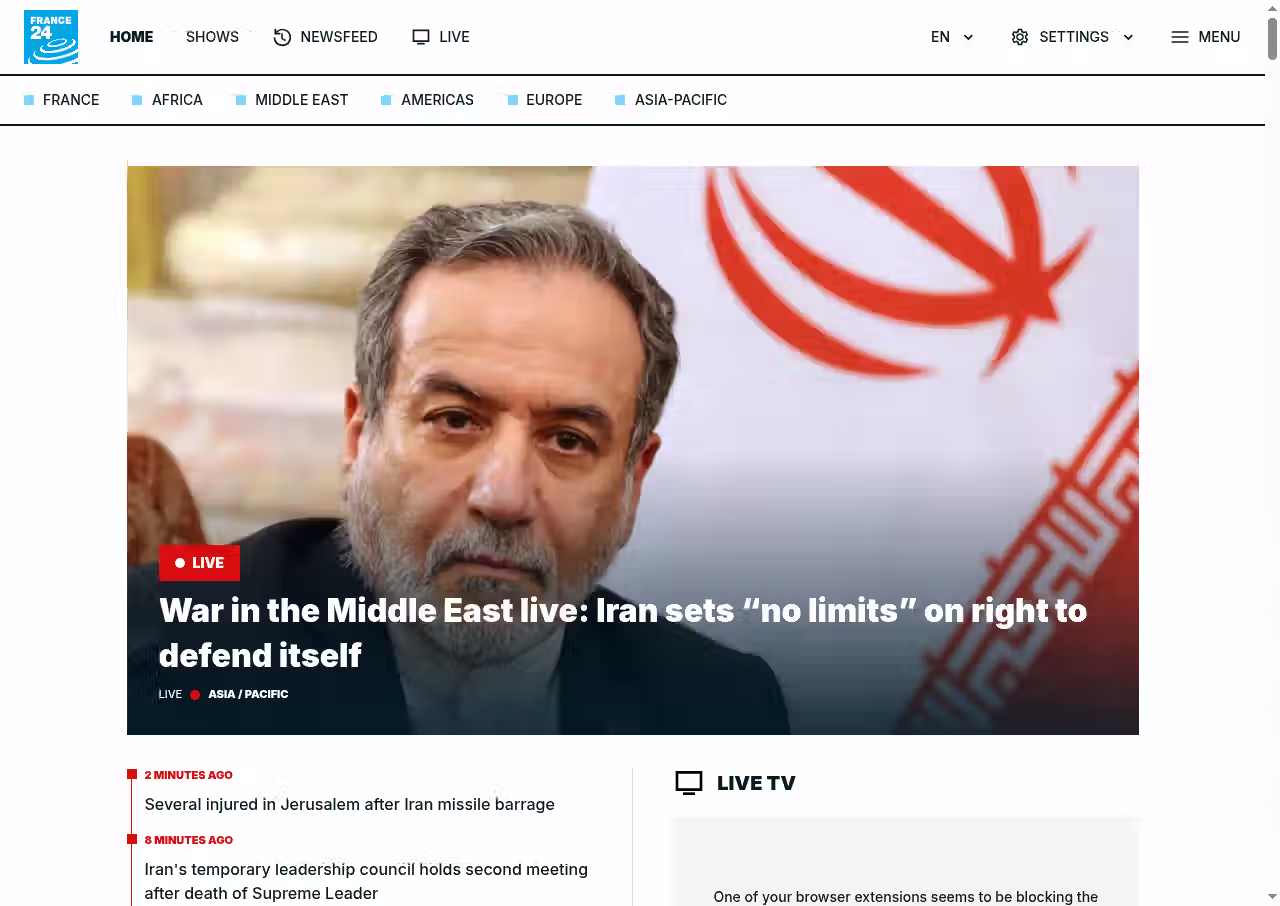Go to the Middle East section

click(302, 100)
